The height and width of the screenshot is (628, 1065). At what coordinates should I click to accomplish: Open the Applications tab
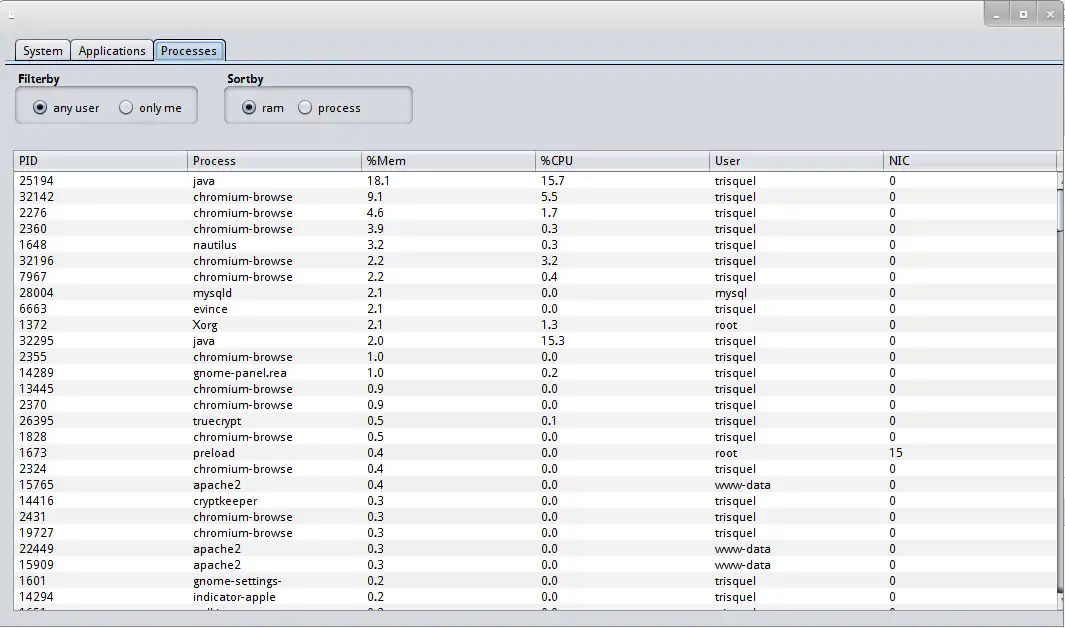pyautogui.click(x=112, y=51)
